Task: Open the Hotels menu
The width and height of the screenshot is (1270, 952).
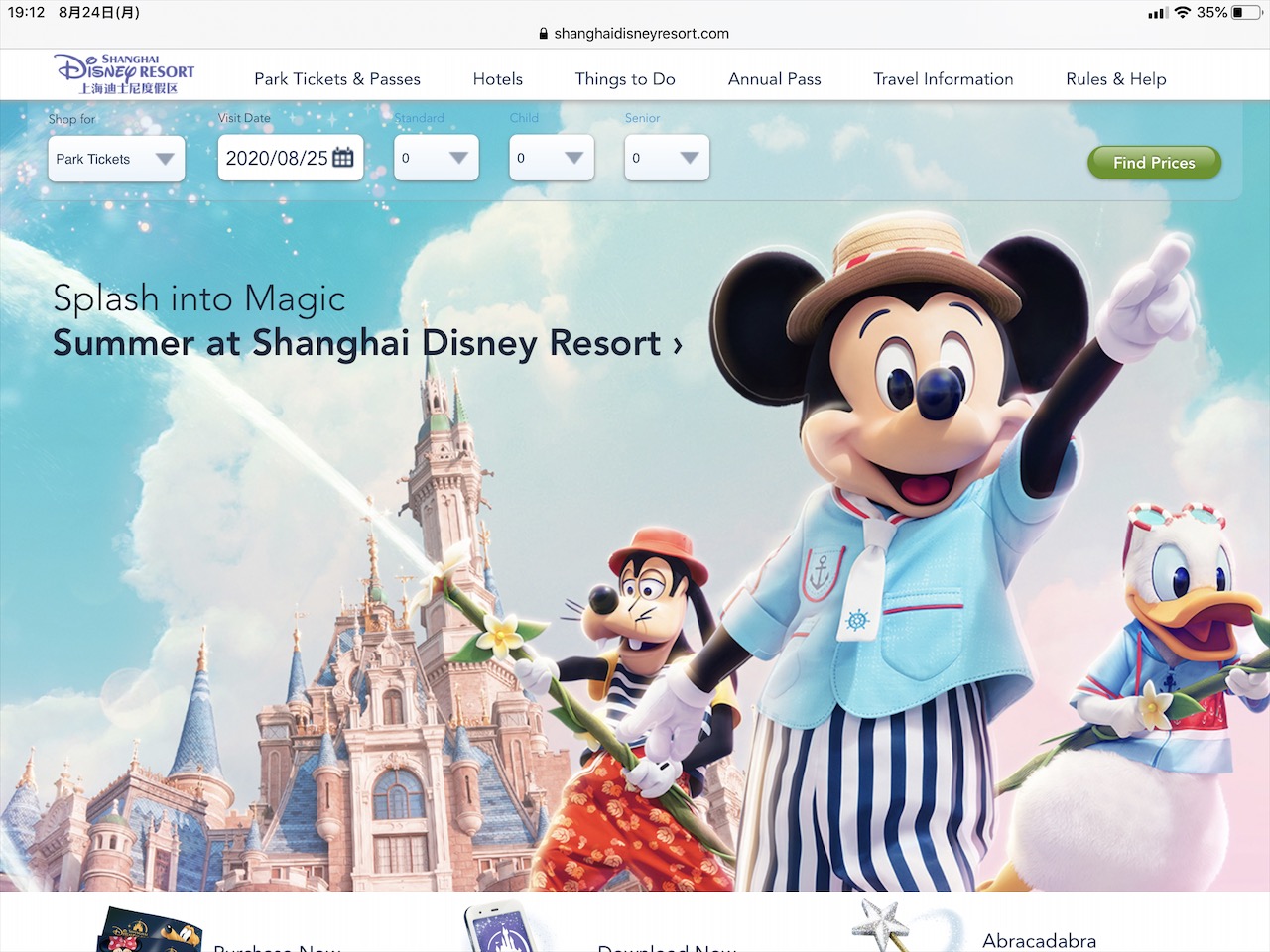Action: tap(498, 79)
